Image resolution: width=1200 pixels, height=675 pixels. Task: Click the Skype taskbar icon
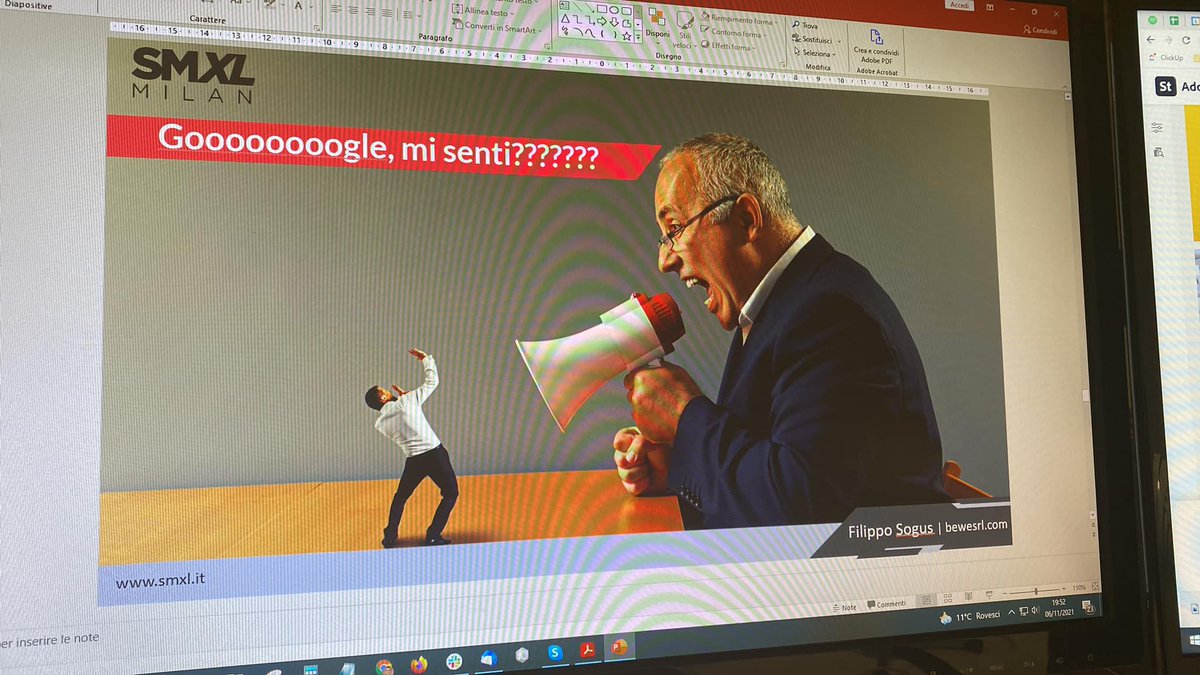tap(553, 652)
